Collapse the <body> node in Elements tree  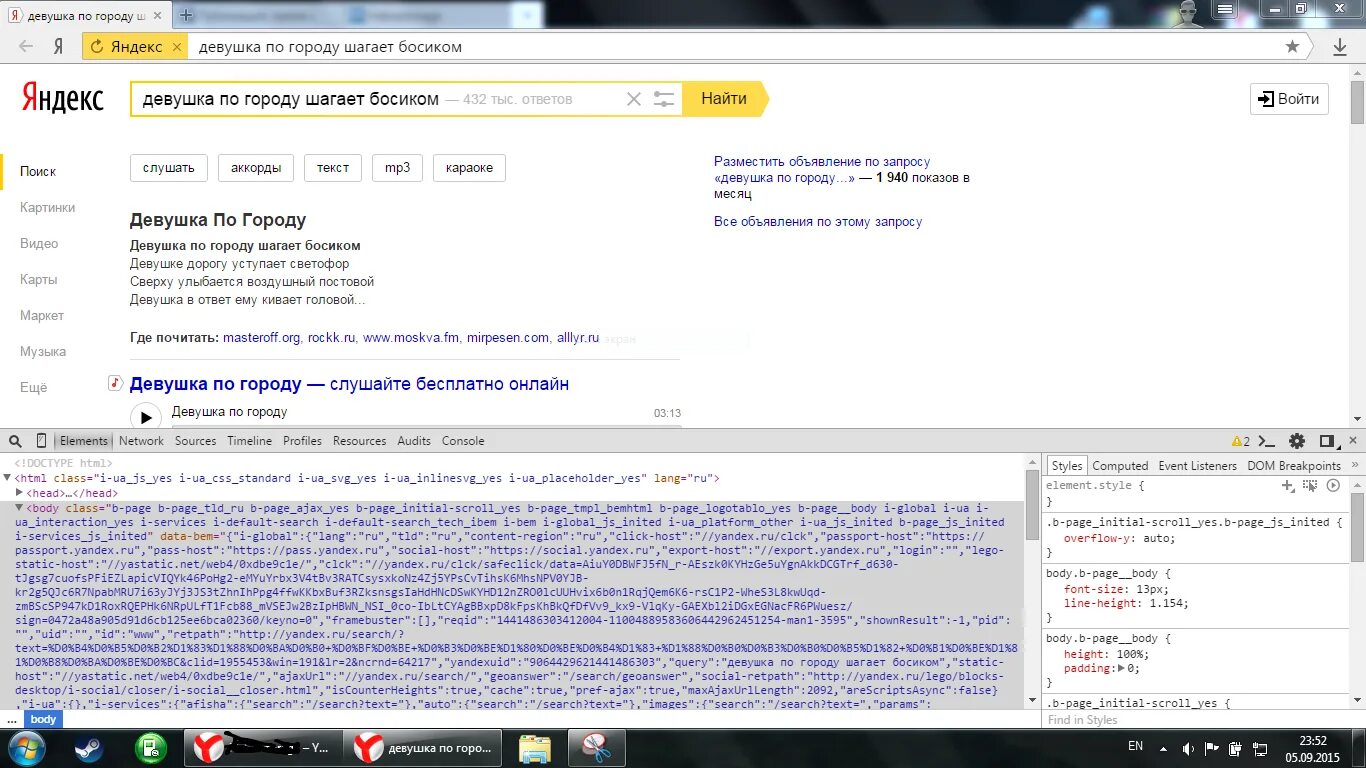pyautogui.click(x=19, y=508)
